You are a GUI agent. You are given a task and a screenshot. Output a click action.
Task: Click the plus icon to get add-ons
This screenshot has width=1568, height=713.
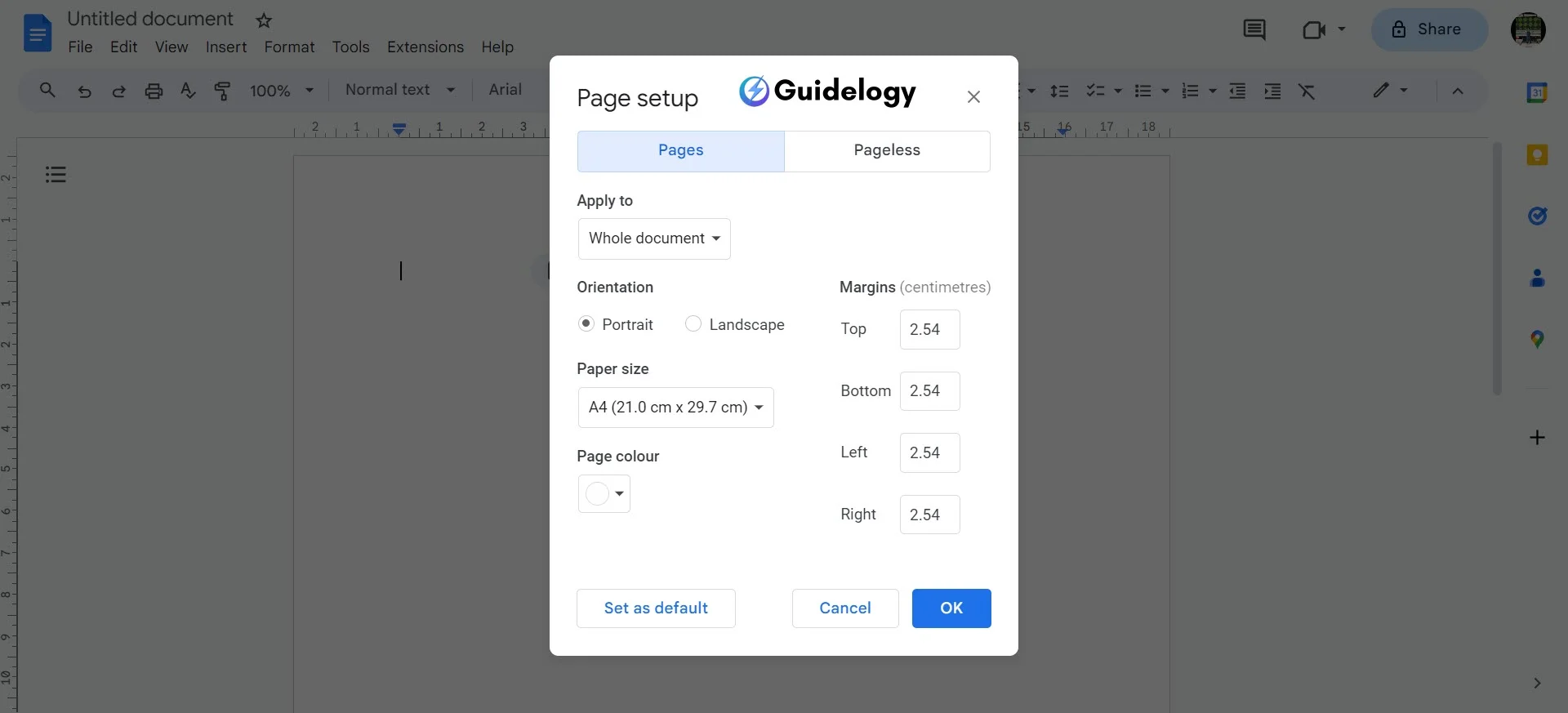1537,438
